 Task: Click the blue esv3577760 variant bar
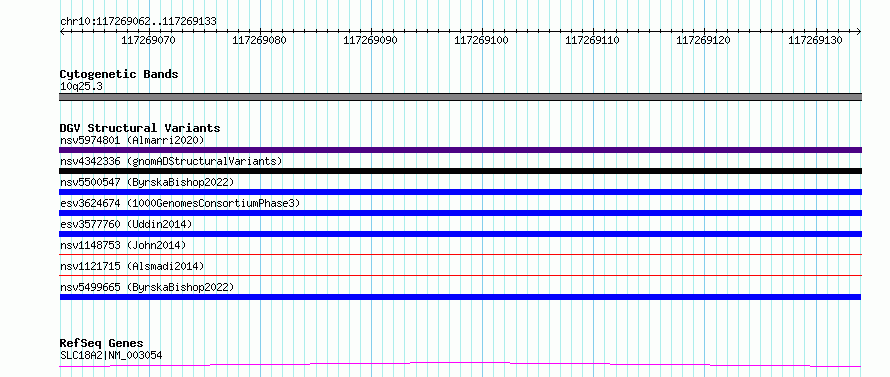click(460, 234)
